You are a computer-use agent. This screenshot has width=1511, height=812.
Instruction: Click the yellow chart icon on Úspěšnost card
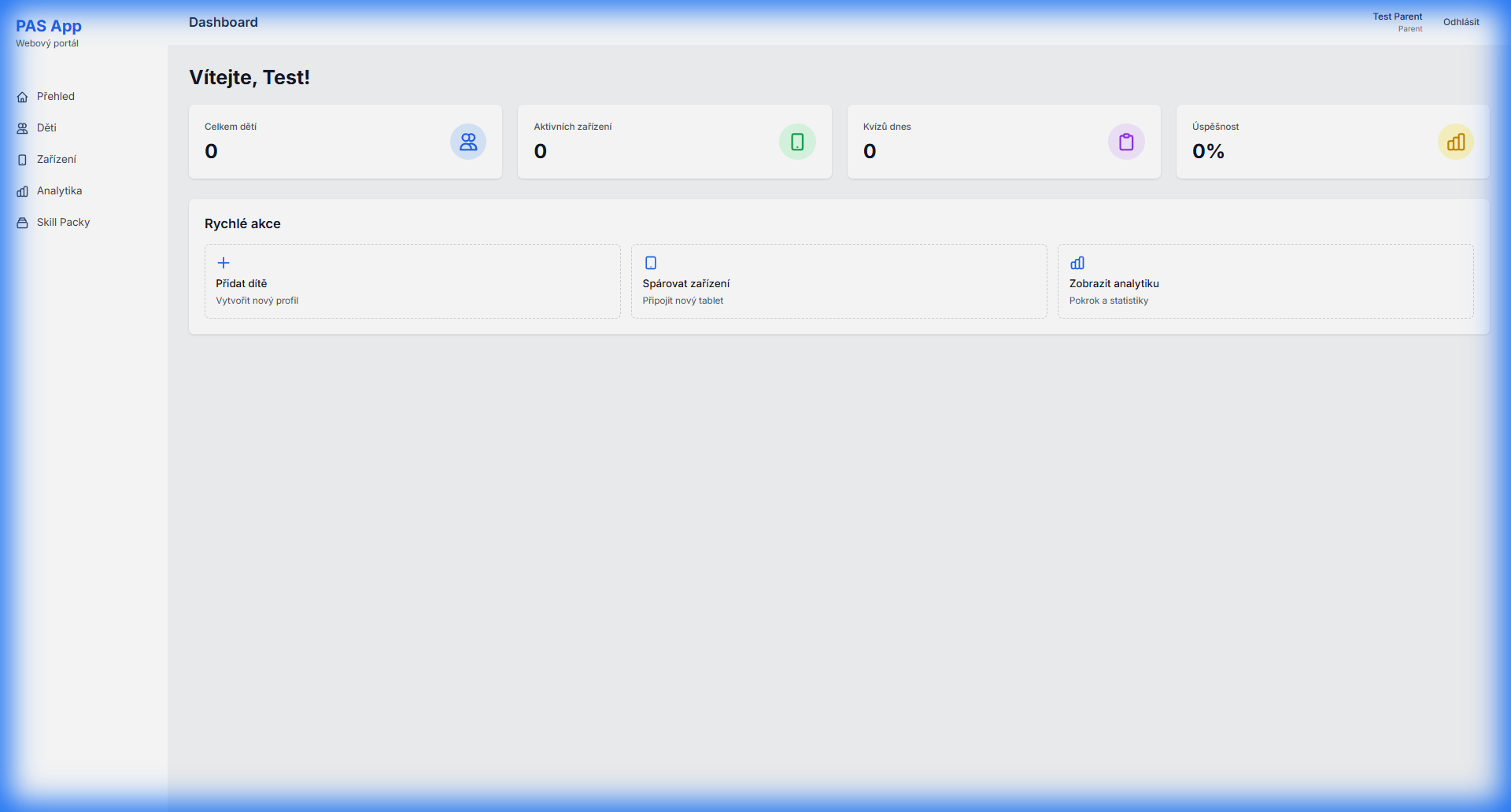point(1456,142)
